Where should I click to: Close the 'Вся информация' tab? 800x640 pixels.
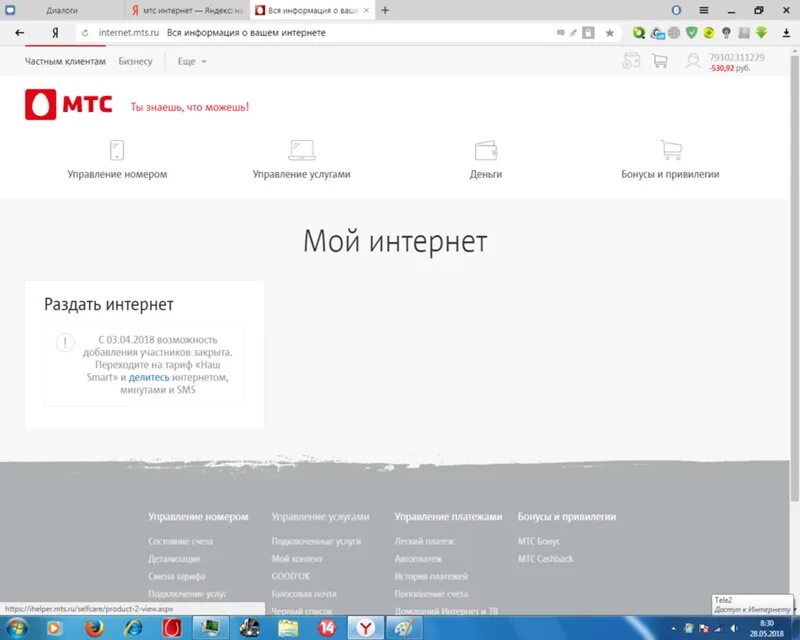click(366, 10)
